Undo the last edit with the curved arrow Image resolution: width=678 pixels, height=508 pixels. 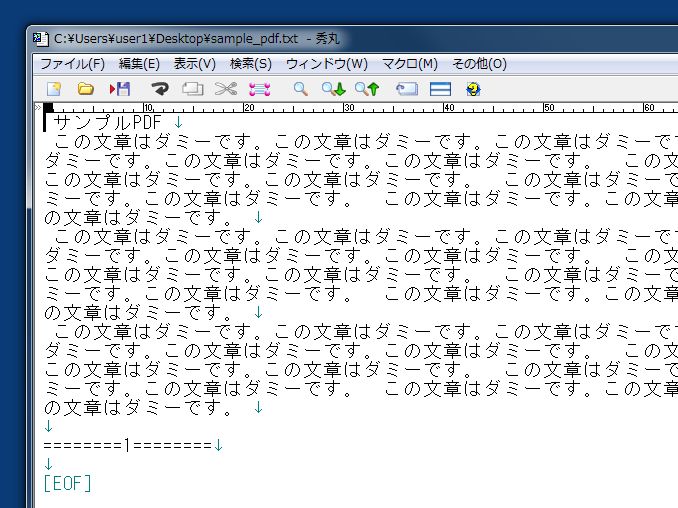160,89
